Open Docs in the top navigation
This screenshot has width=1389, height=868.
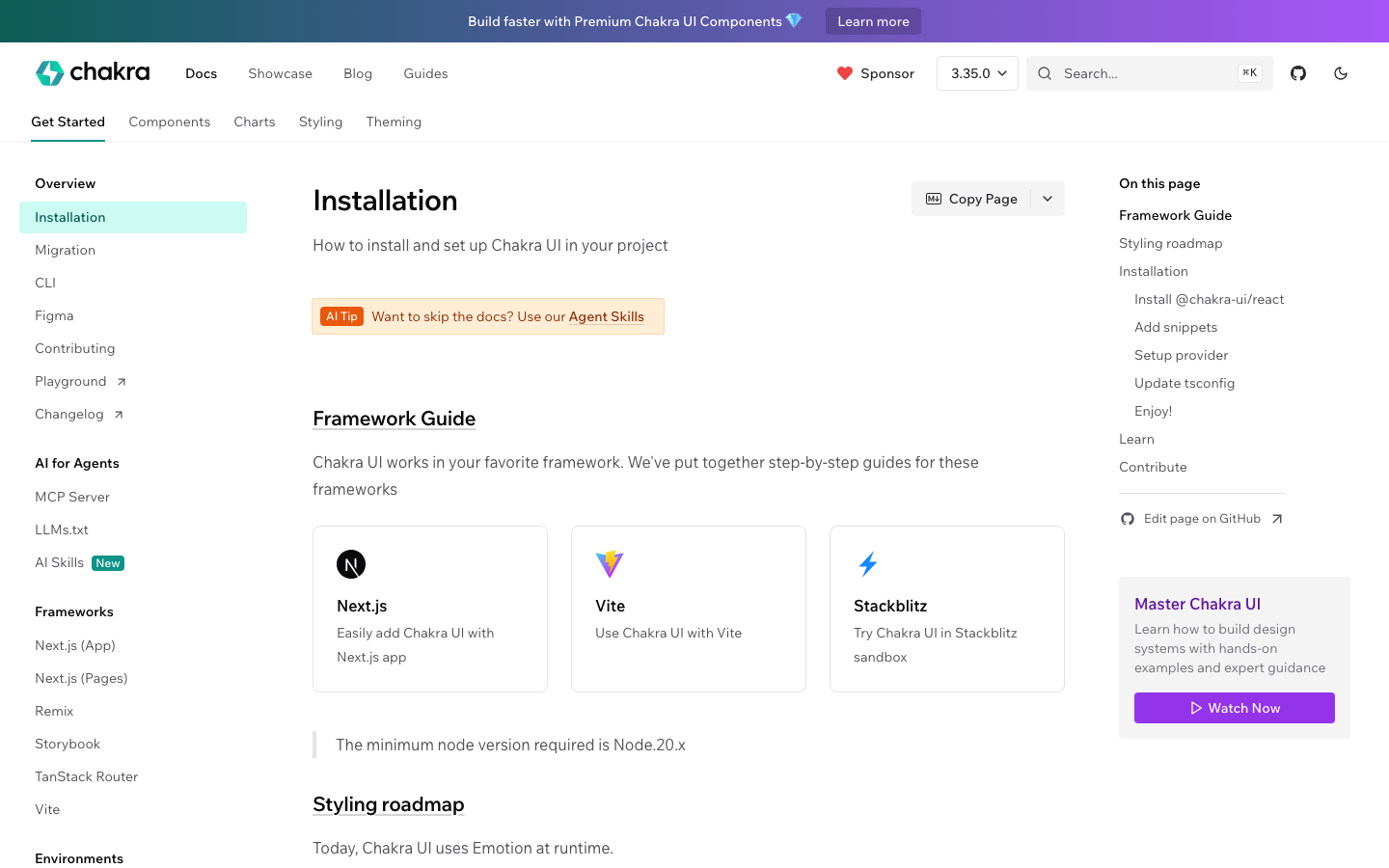[x=201, y=73]
